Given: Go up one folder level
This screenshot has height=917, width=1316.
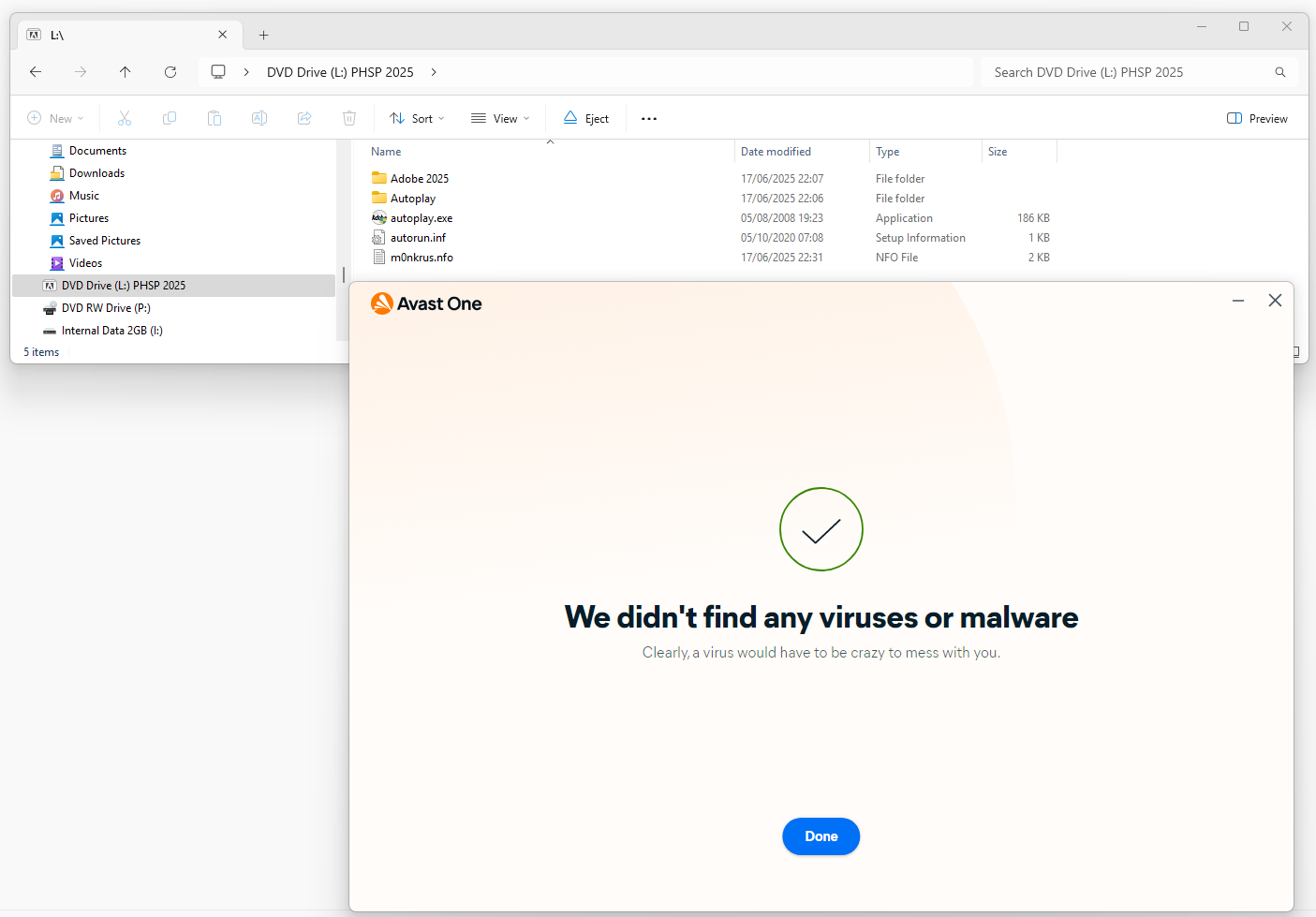Looking at the screenshot, I should [x=126, y=72].
